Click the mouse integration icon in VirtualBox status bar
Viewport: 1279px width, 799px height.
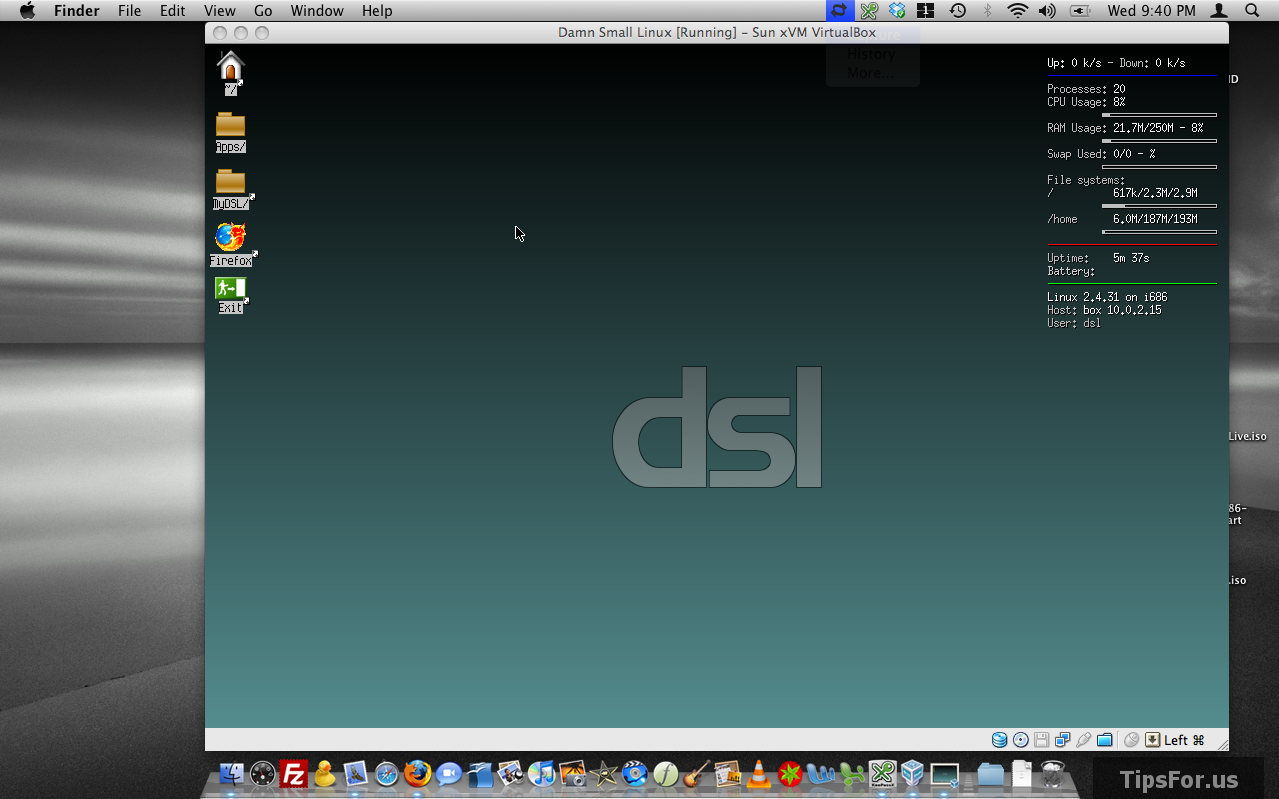point(1131,740)
